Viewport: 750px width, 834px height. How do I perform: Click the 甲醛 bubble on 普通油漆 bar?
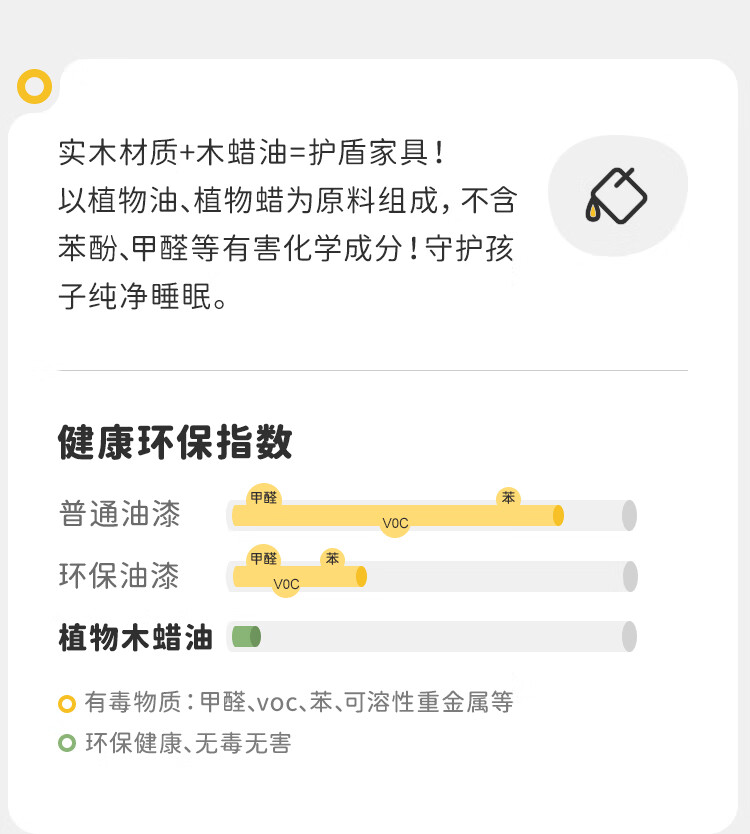coord(264,497)
